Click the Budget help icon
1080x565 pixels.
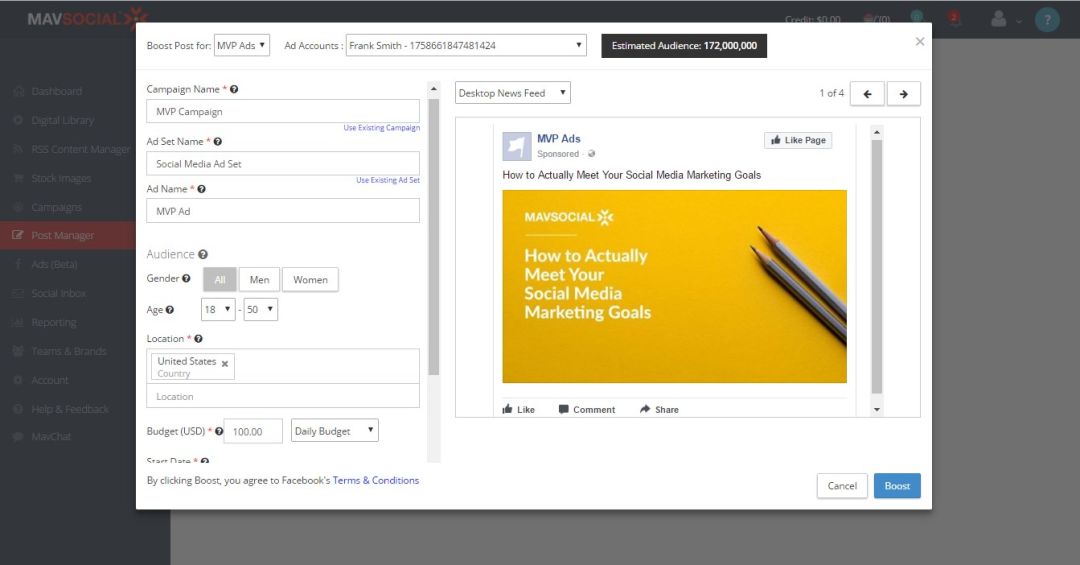click(219, 431)
